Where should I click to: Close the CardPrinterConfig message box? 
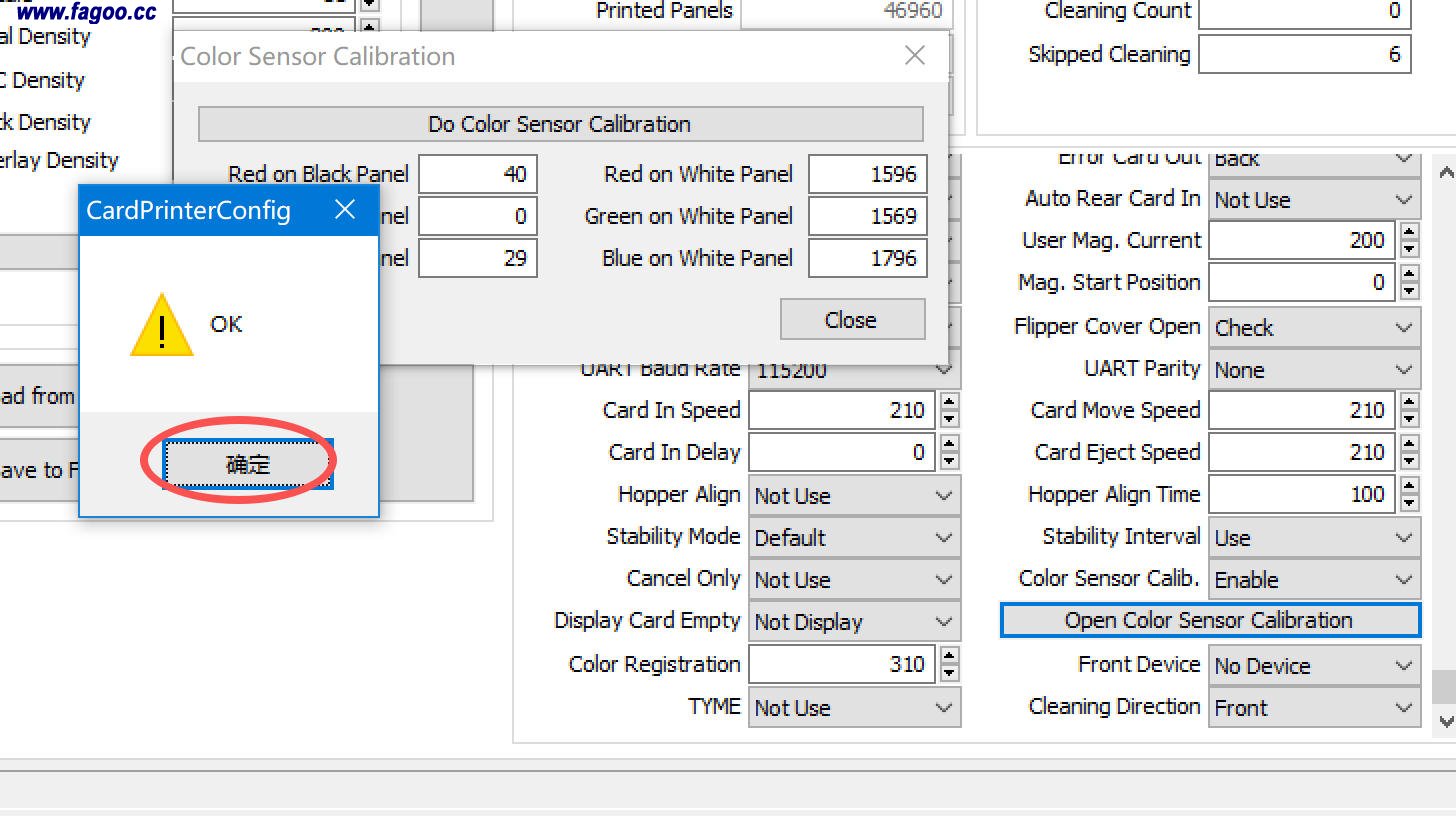(x=345, y=210)
